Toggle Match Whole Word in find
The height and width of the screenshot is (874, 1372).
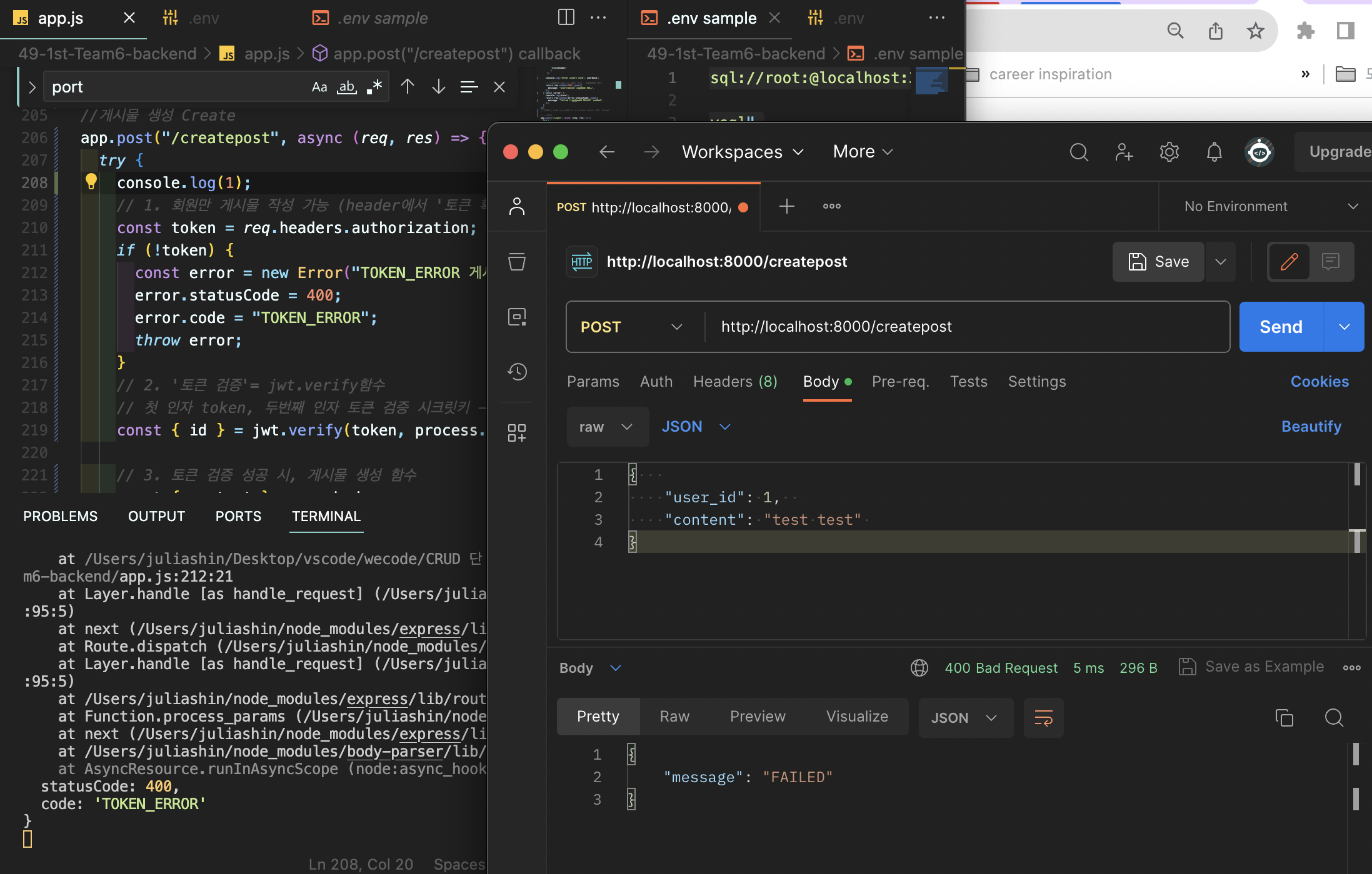coord(346,87)
